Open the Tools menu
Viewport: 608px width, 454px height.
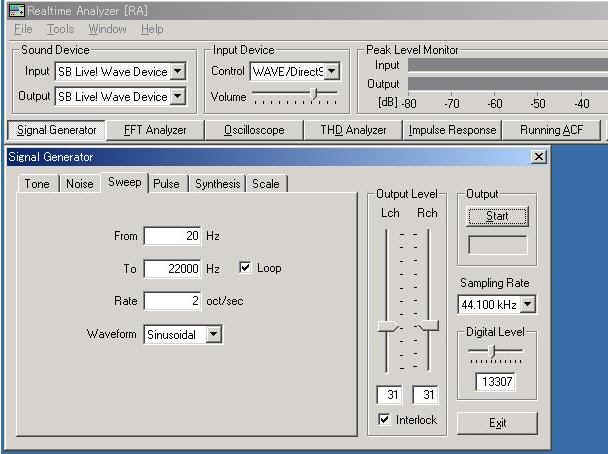(60, 29)
